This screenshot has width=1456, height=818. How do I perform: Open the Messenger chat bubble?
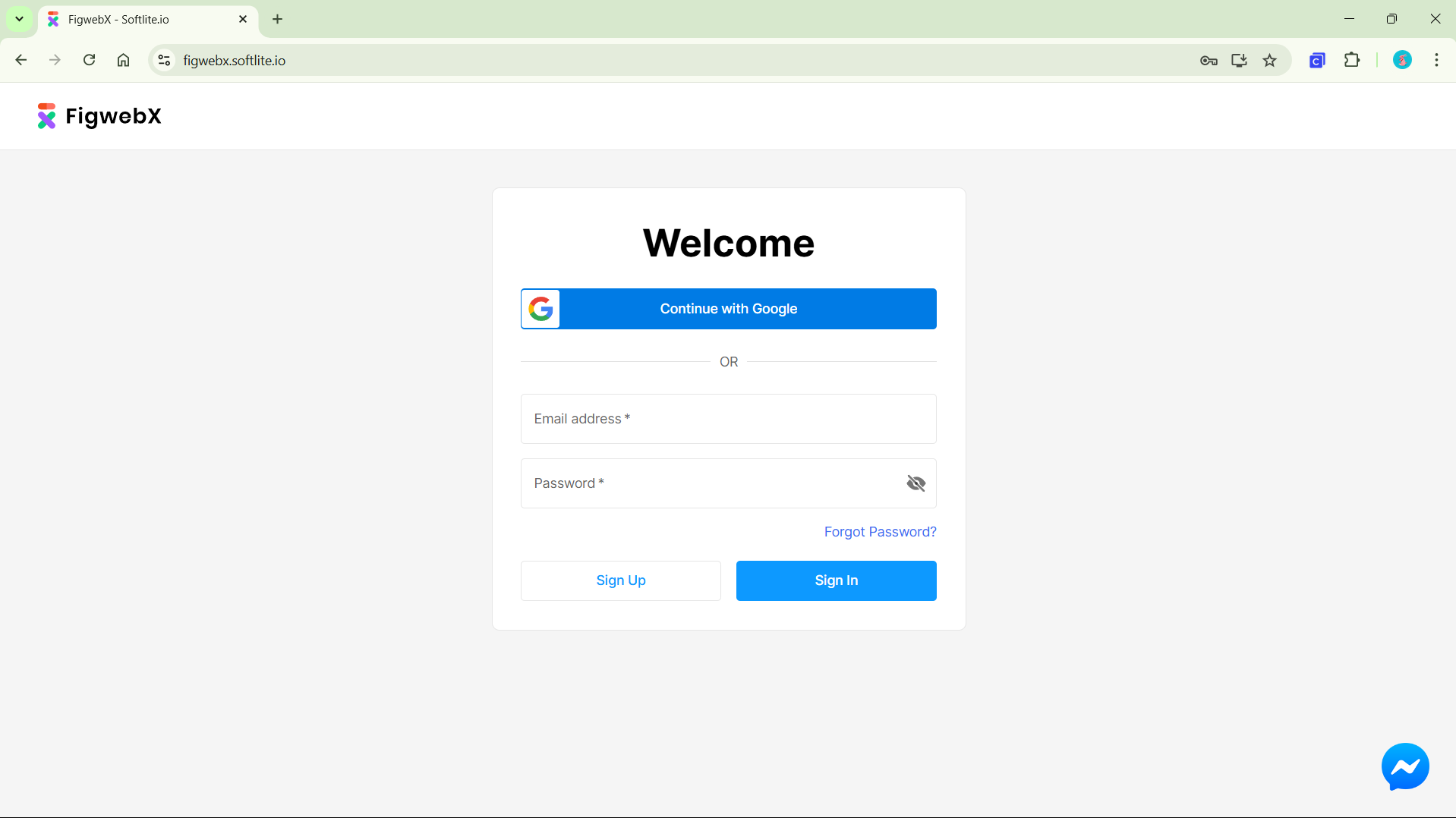pos(1405,766)
